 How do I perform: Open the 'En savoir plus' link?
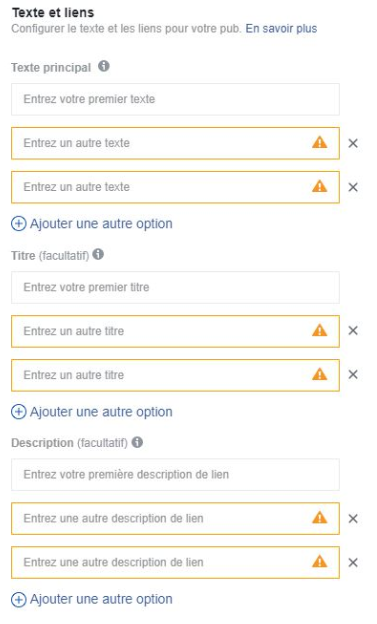click(281, 29)
